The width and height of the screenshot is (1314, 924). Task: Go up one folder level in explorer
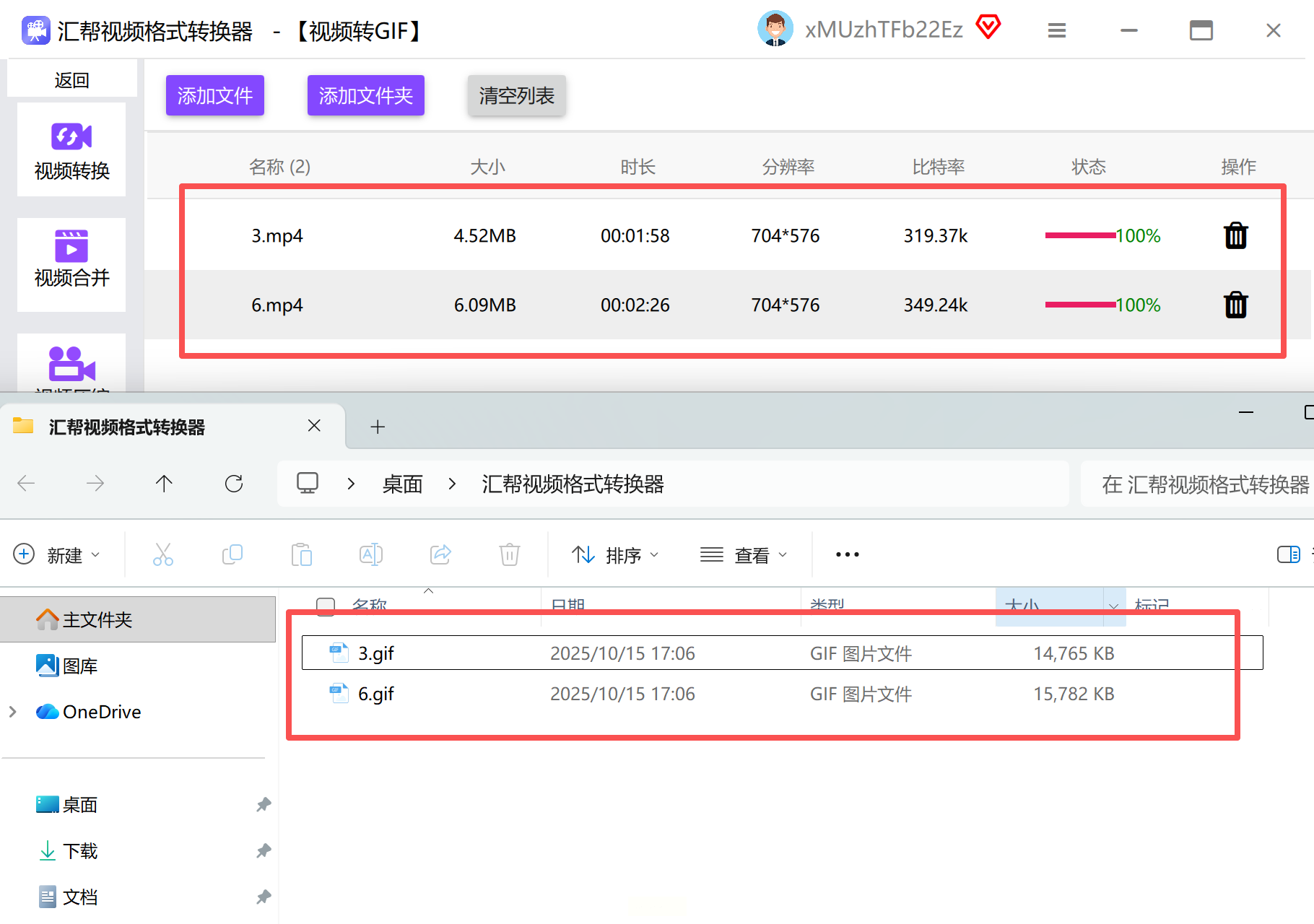[164, 484]
